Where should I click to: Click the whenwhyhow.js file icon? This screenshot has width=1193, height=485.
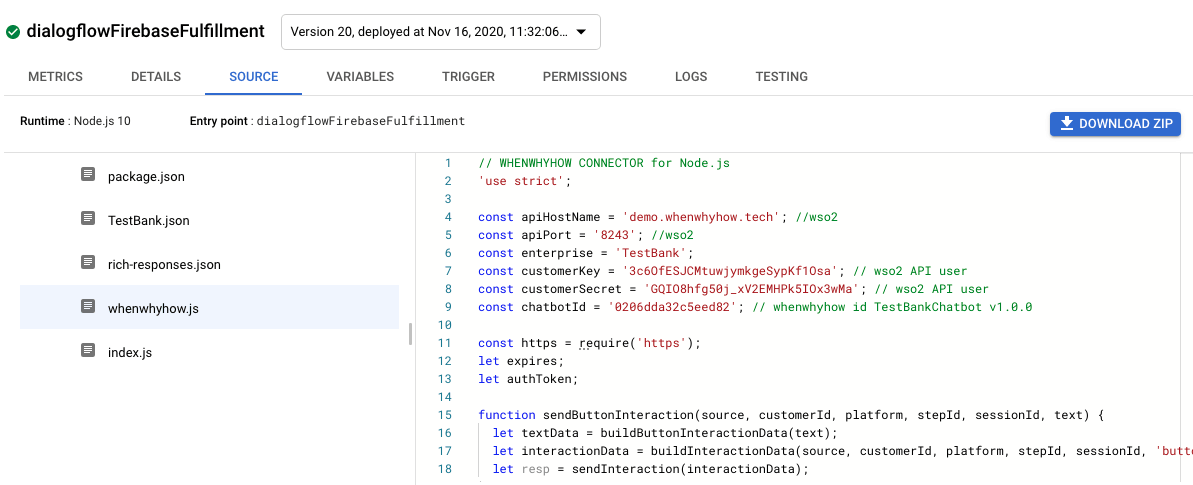coord(88,307)
